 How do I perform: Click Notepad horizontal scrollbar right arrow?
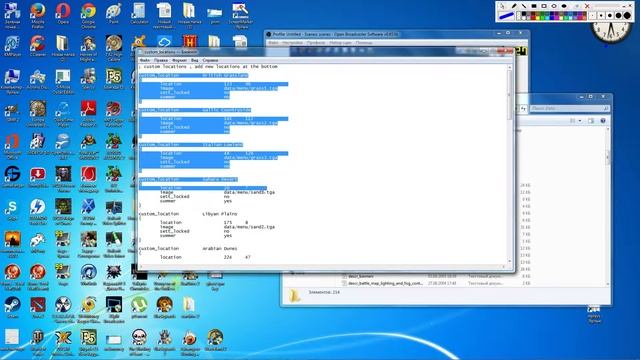pyautogui.click(x=503, y=267)
